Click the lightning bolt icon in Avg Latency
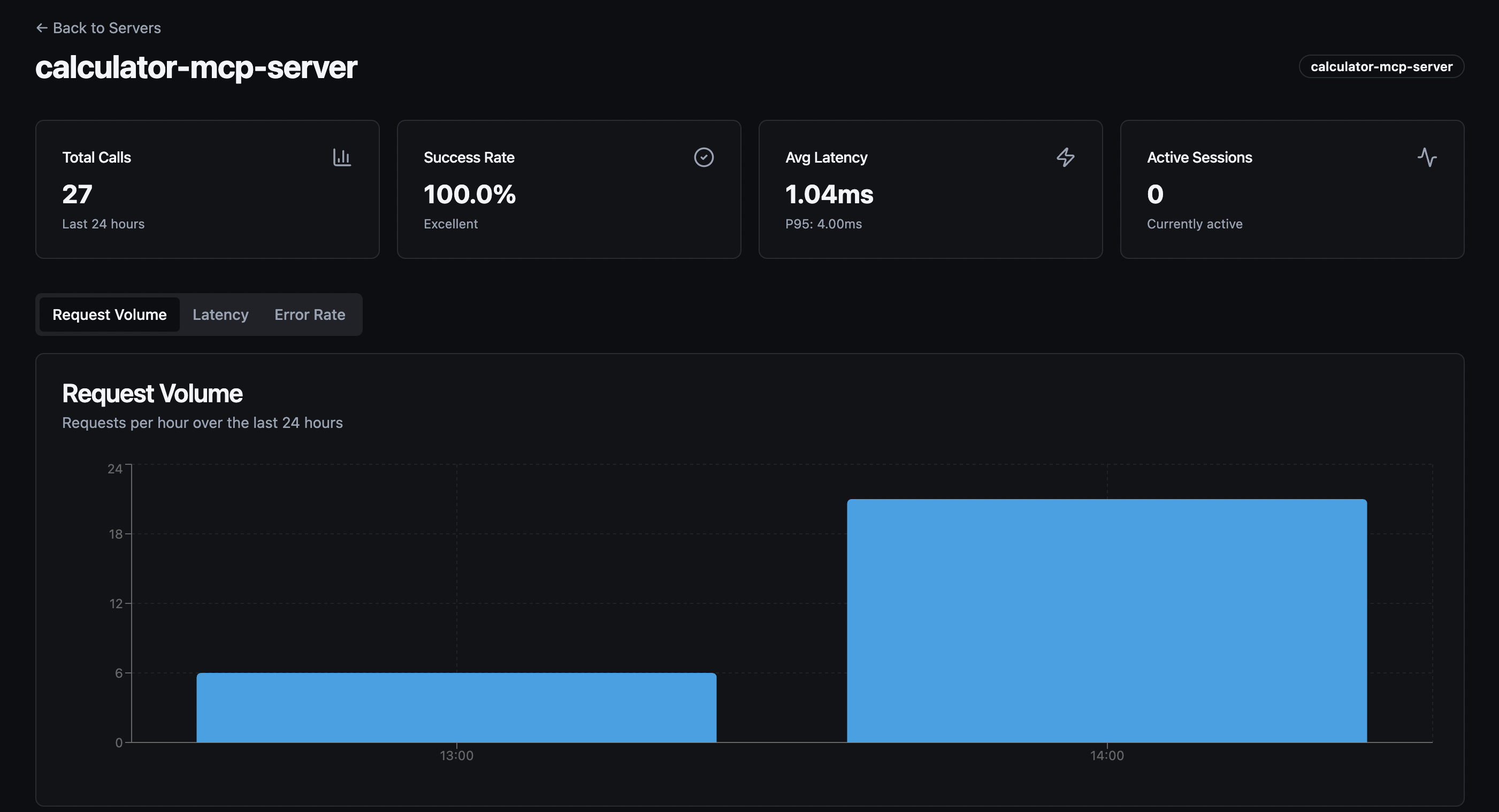This screenshot has width=1499, height=812. coord(1066,157)
